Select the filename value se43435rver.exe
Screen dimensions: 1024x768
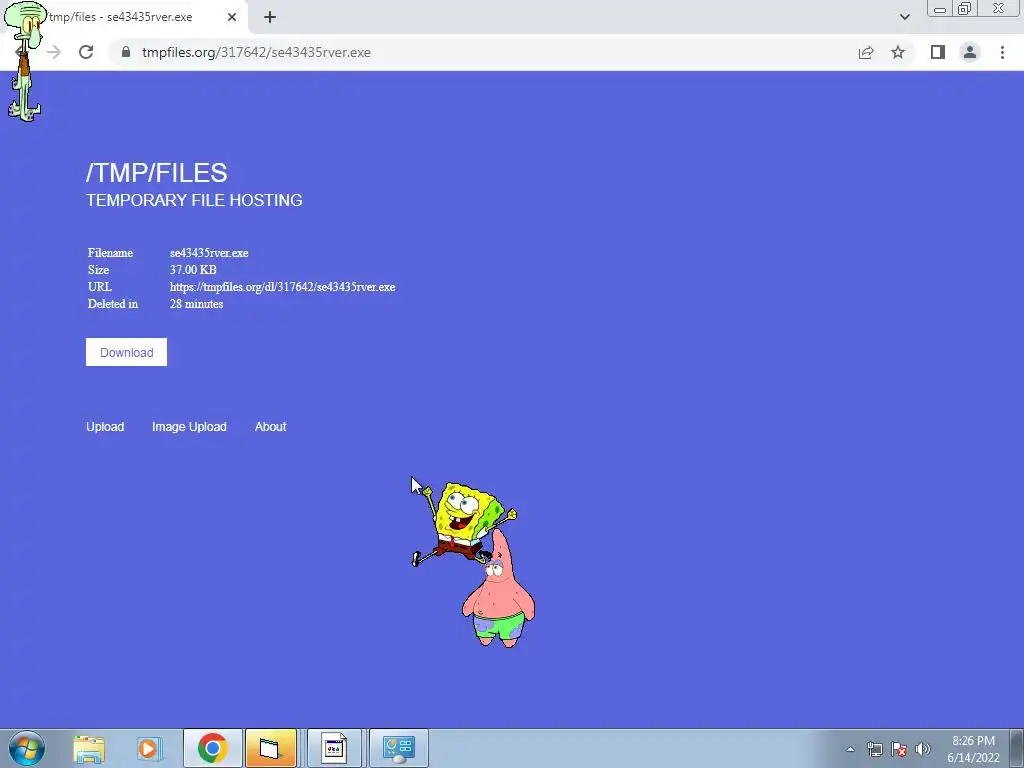pyautogui.click(x=209, y=253)
